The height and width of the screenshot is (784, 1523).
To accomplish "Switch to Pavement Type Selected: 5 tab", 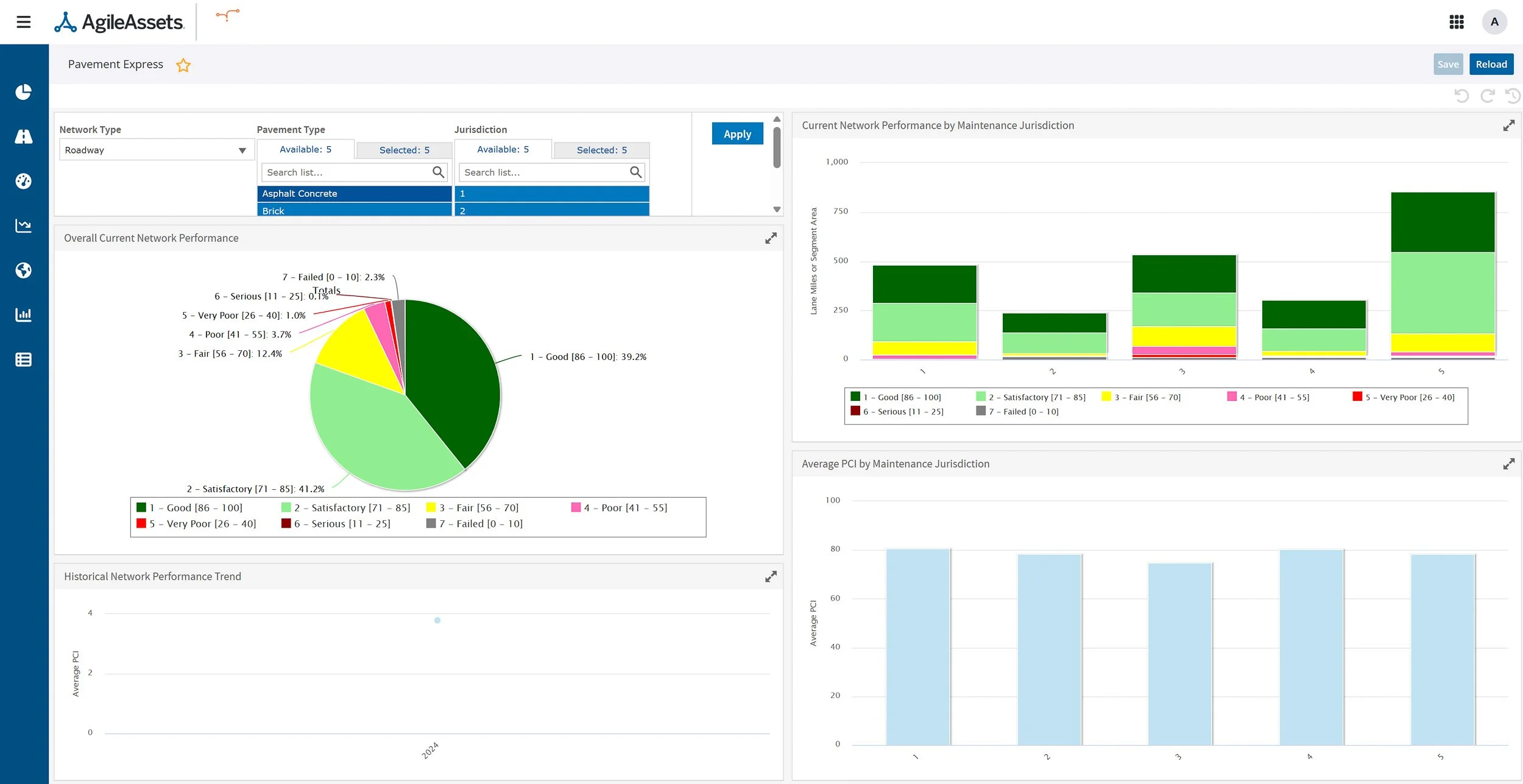I will pyautogui.click(x=404, y=150).
